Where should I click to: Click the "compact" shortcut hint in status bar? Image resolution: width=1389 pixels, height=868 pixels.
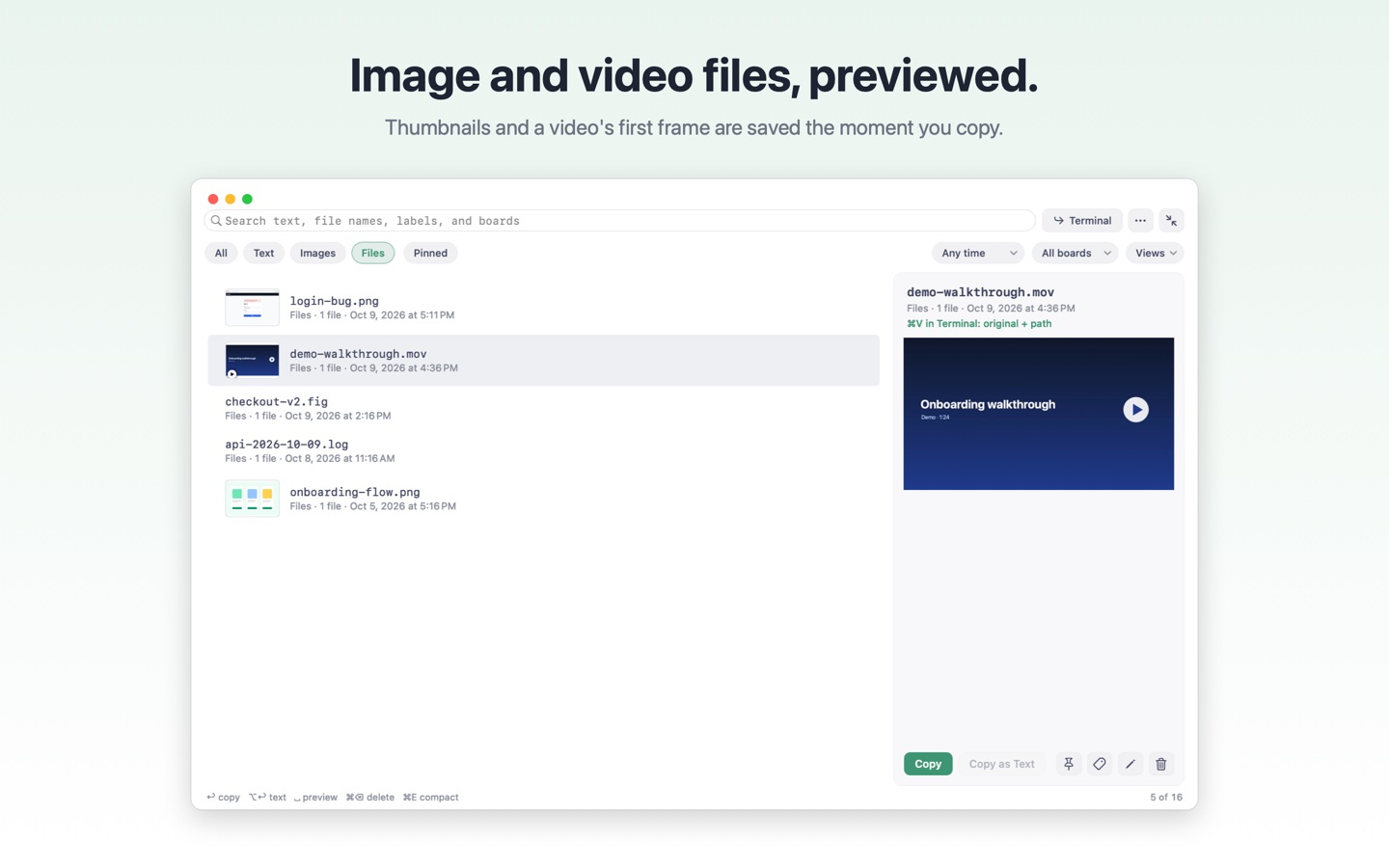point(430,798)
